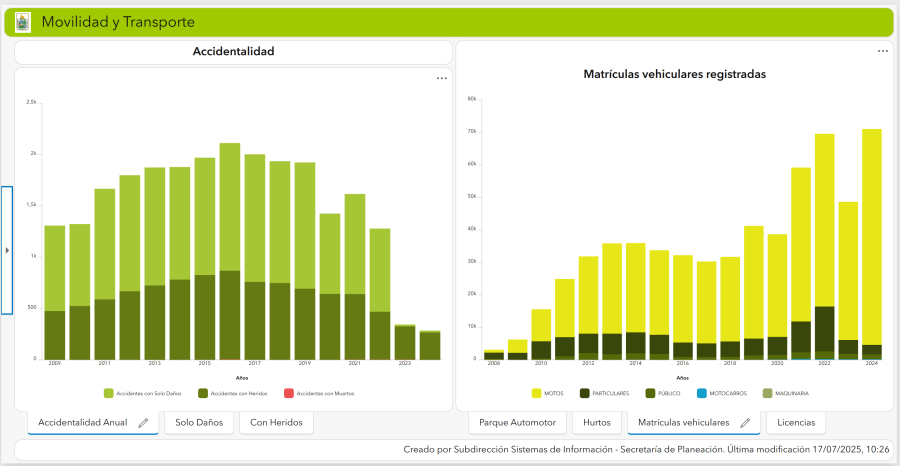Select the Matrículas vehiculares tab
Image resolution: width=900 pixels, height=466 pixels.
coord(693,423)
